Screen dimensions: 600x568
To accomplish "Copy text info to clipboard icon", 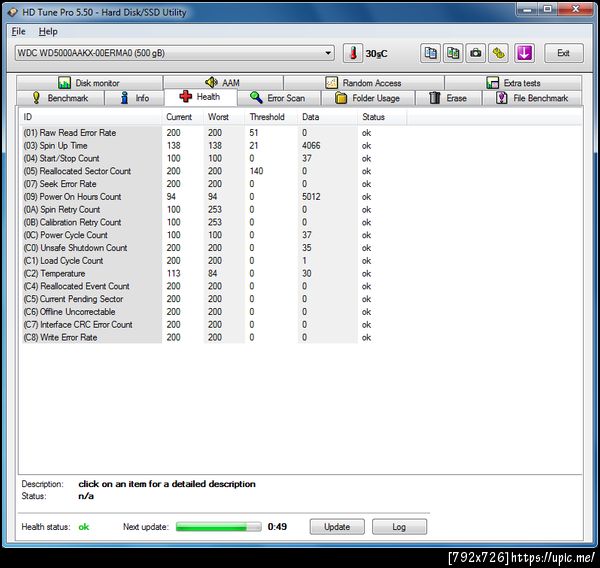I will pyautogui.click(x=430, y=53).
